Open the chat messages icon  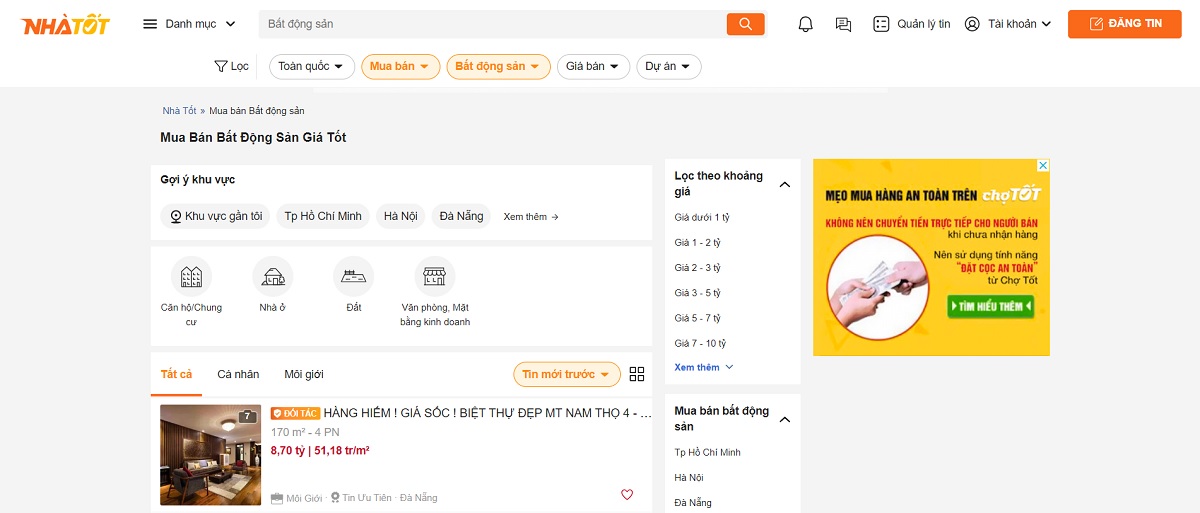click(843, 24)
